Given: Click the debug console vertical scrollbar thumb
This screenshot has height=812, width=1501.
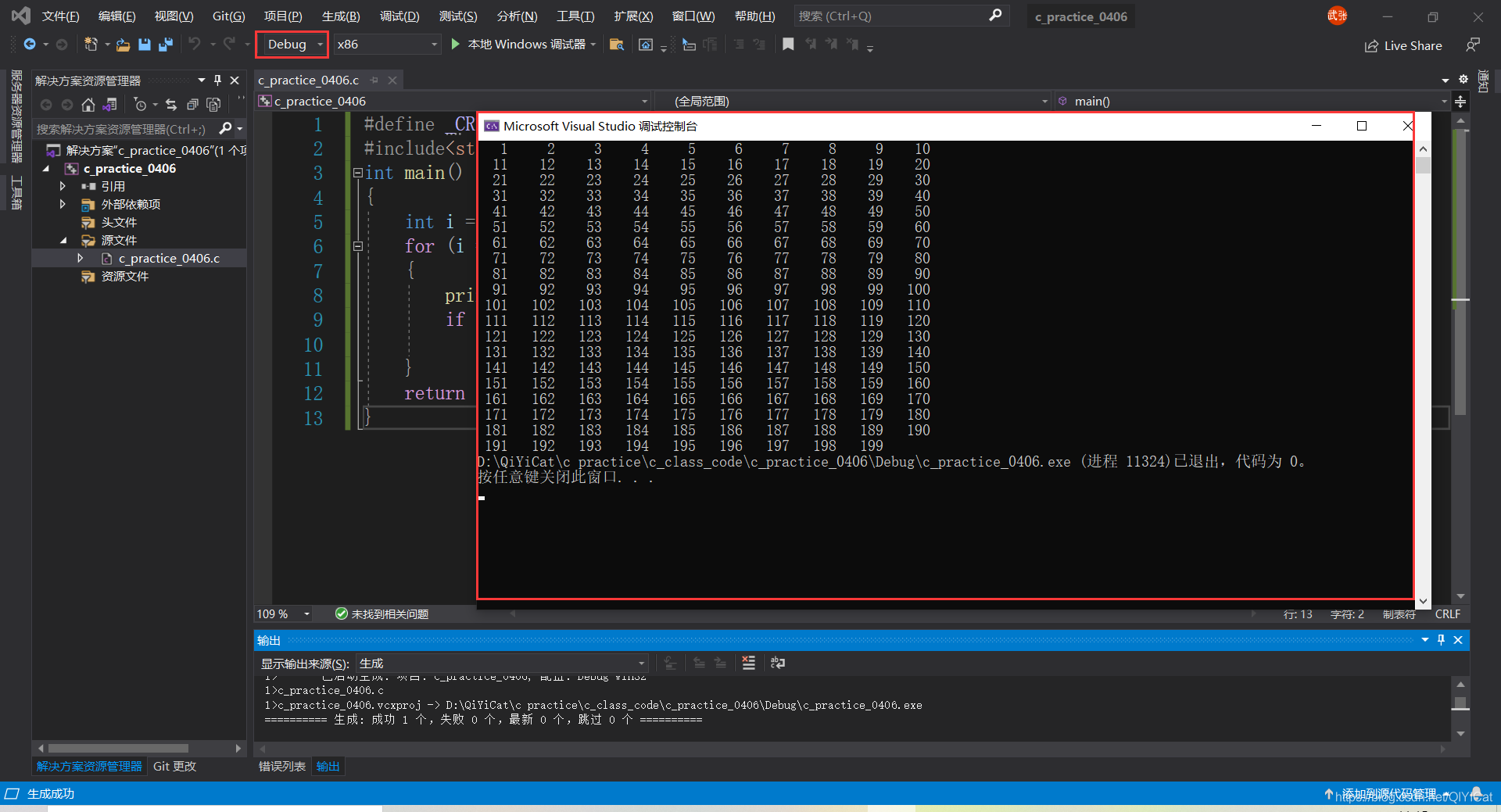Looking at the screenshot, I should click(x=1424, y=165).
